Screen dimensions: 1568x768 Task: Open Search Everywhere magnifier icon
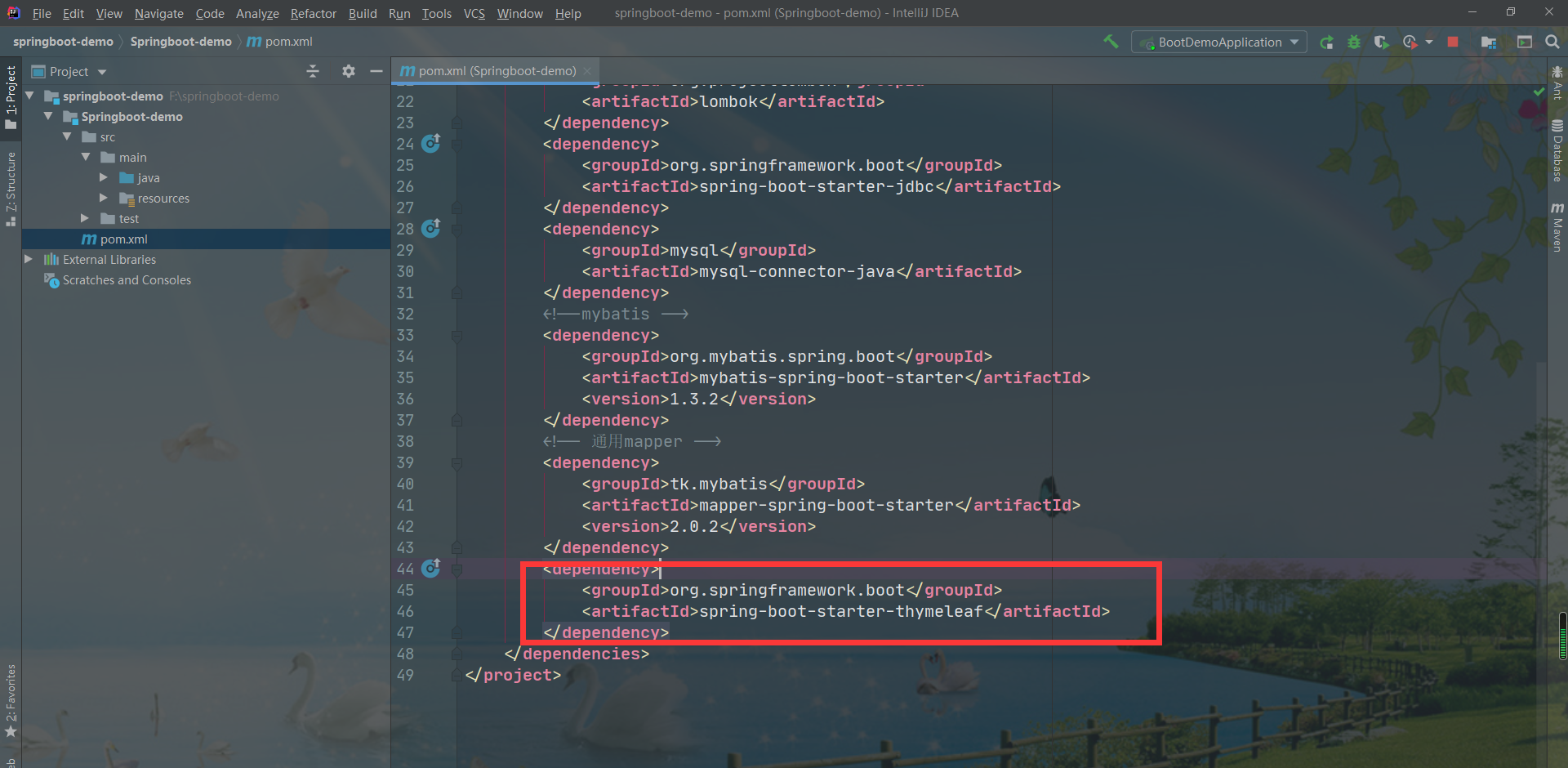(1552, 42)
